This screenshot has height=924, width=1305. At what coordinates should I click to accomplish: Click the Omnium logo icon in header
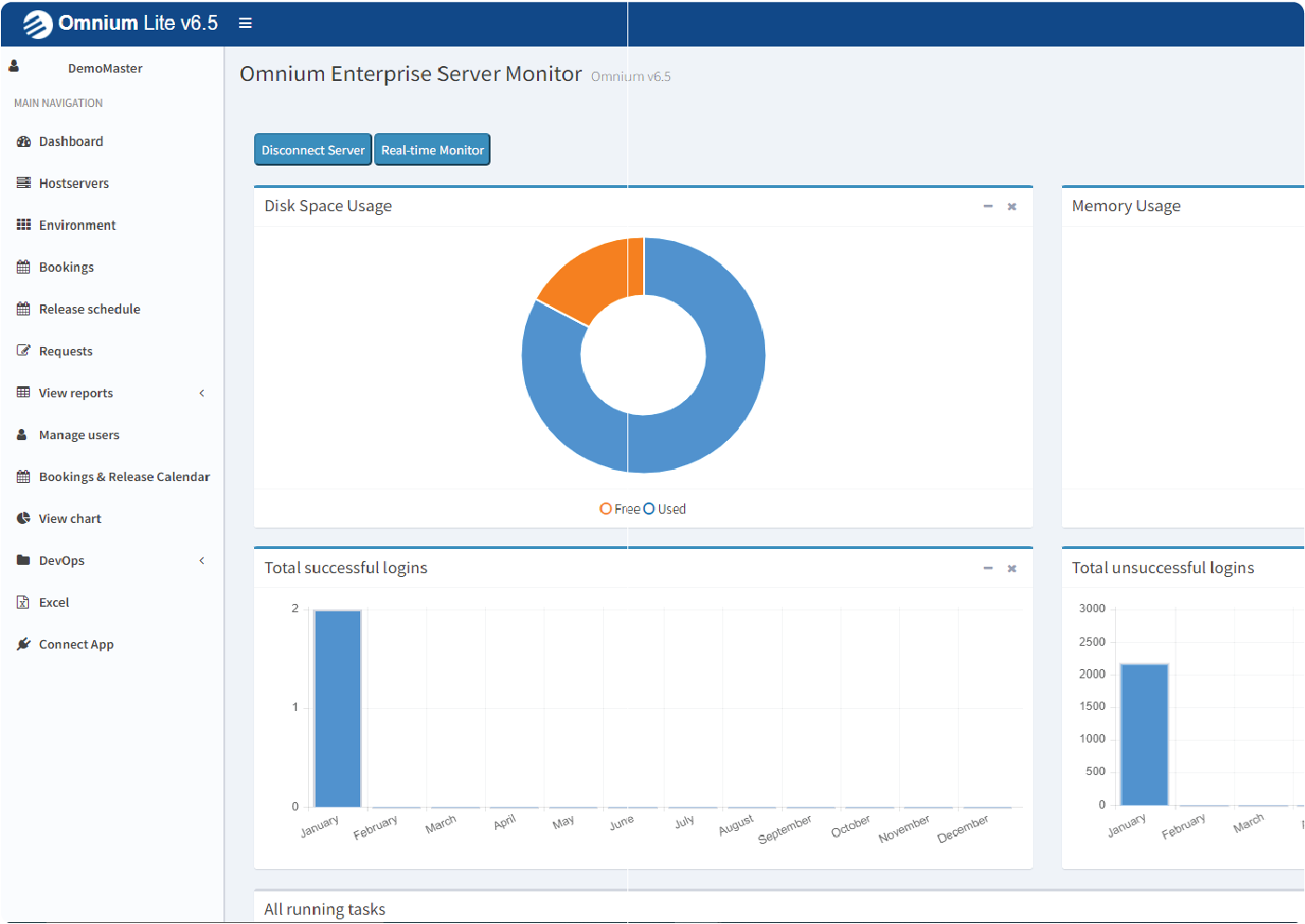pos(37,23)
